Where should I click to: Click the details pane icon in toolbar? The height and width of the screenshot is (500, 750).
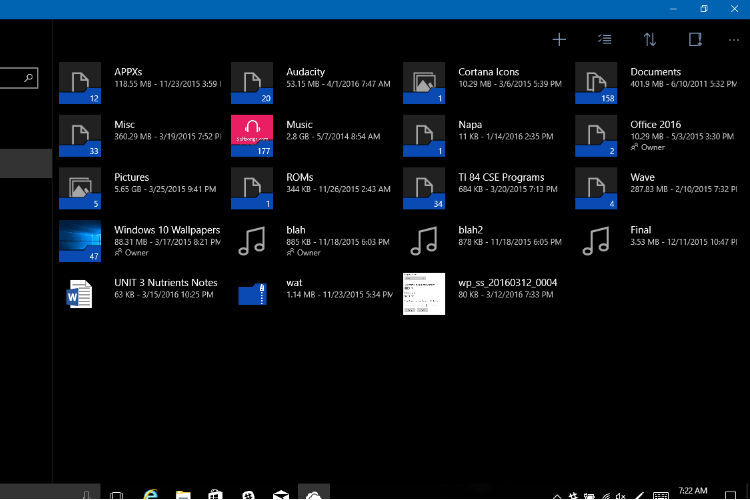pos(695,40)
